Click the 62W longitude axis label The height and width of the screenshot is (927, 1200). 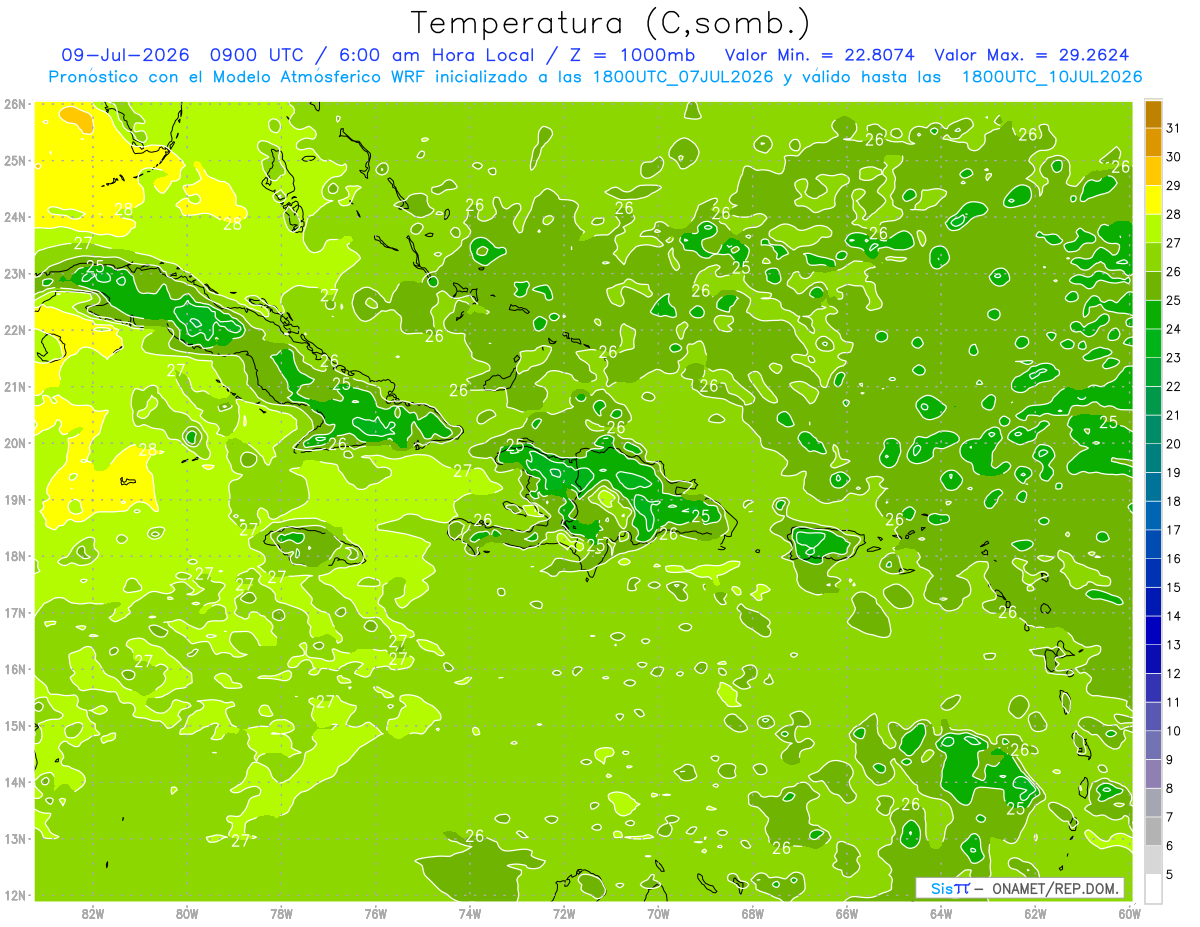click(1035, 913)
